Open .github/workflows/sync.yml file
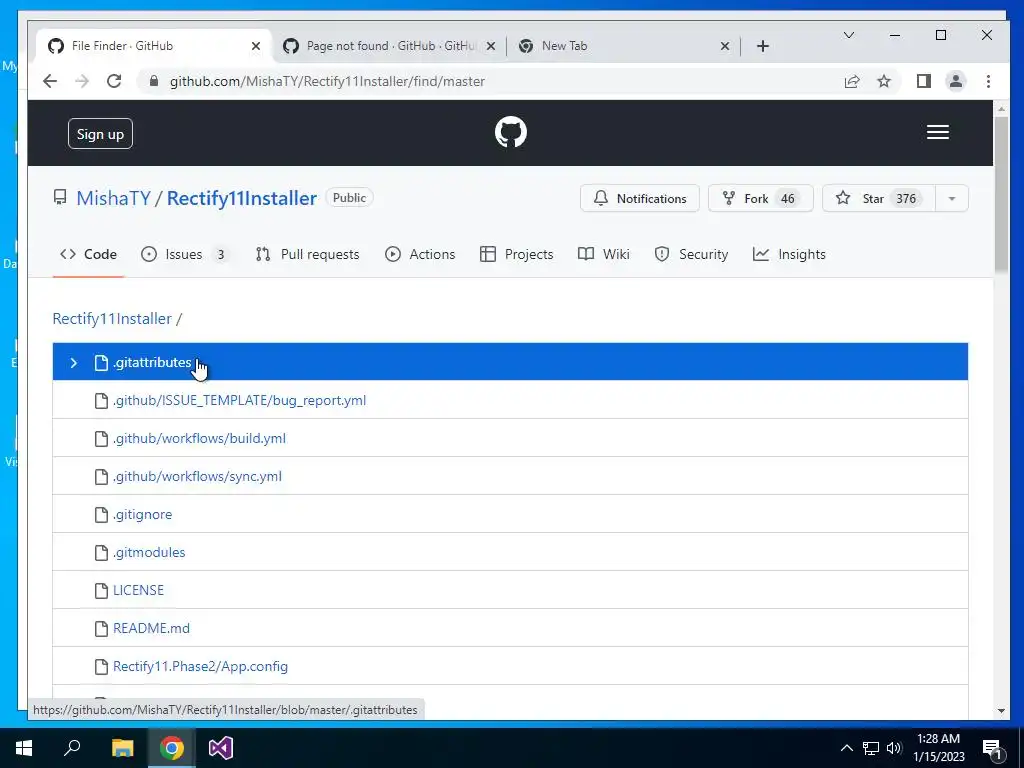Viewport: 1024px width, 768px height. tap(197, 476)
